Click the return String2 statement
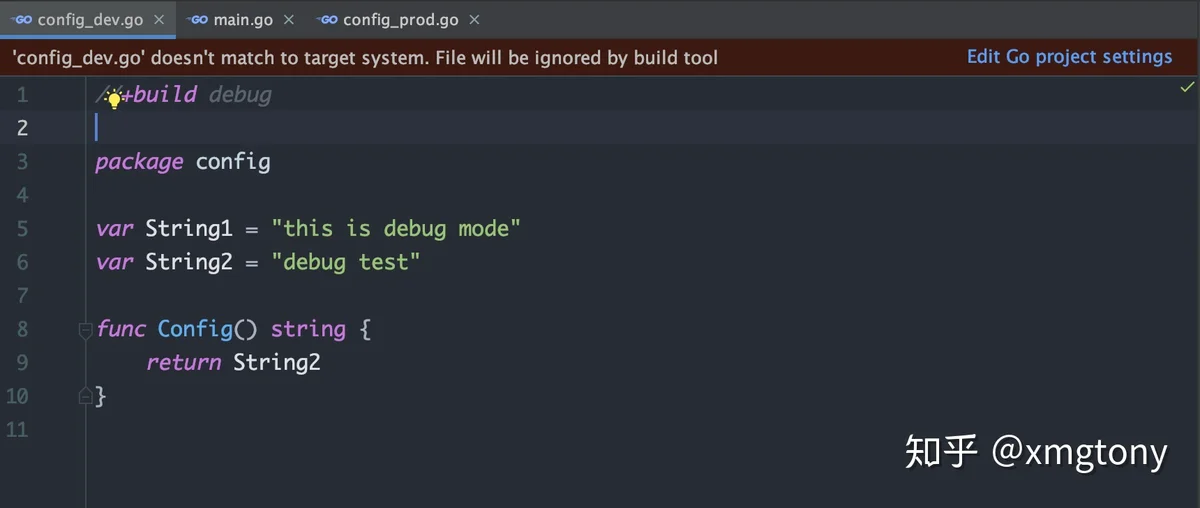 (233, 362)
